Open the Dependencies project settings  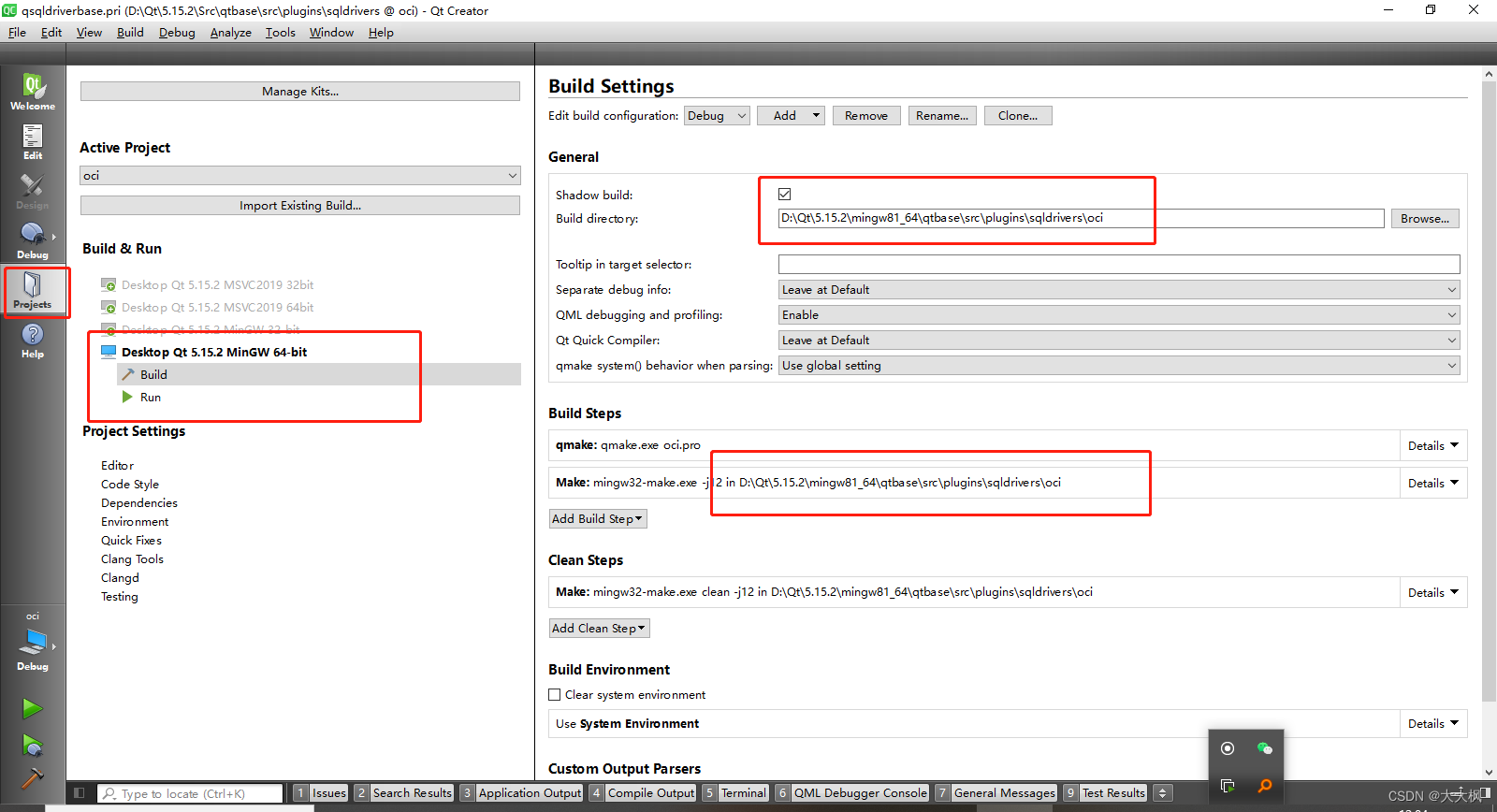pyautogui.click(x=139, y=503)
